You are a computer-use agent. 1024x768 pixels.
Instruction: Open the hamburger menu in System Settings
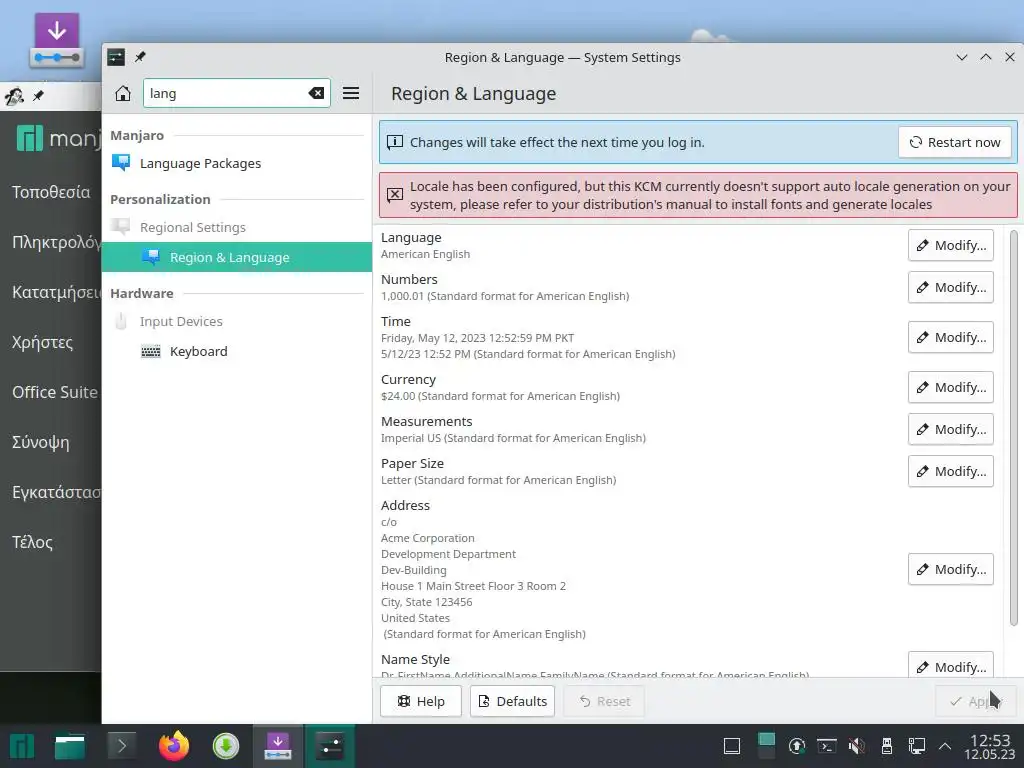tap(351, 93)
